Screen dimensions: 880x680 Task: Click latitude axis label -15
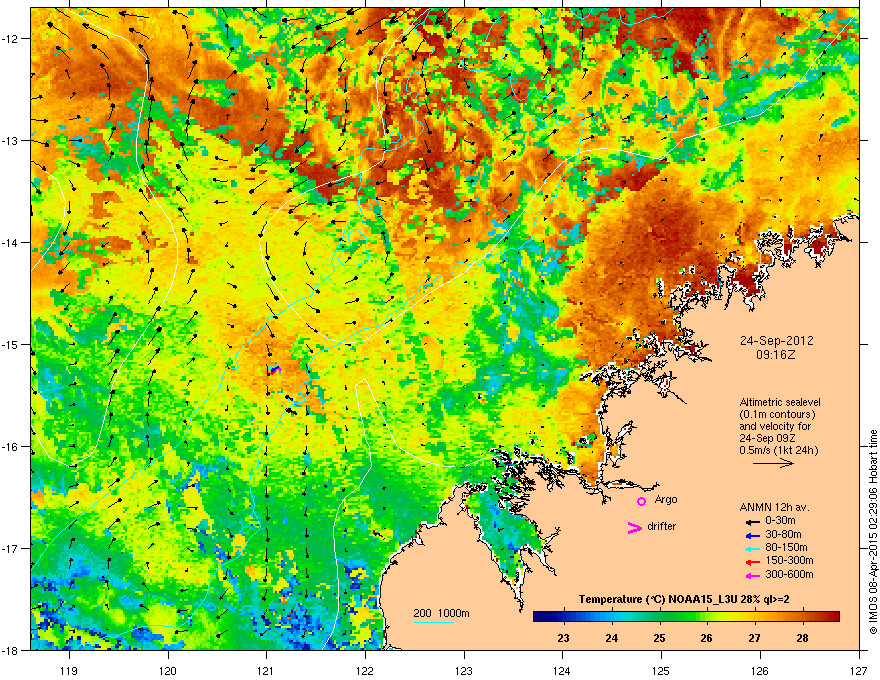pyautogui.click(x=11, y=344)
